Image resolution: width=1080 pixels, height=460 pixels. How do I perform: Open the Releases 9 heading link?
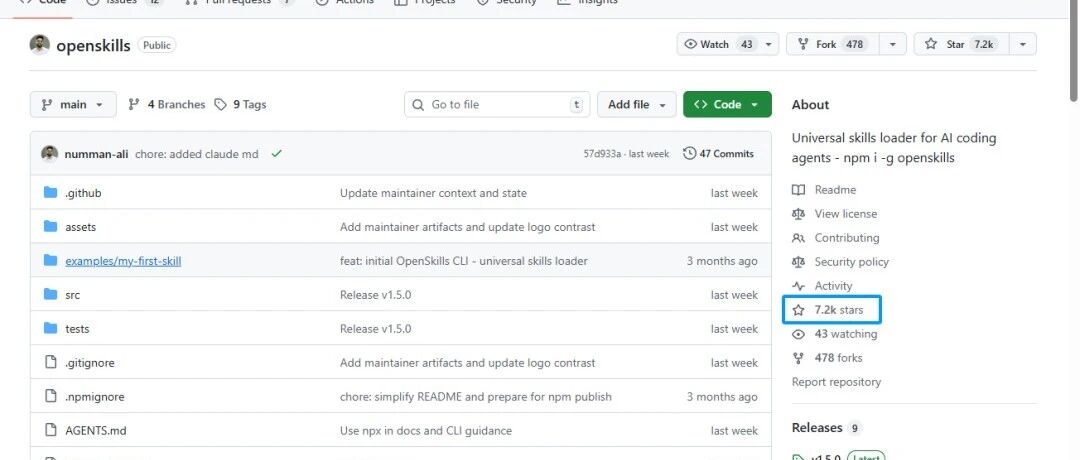point(826,428)
